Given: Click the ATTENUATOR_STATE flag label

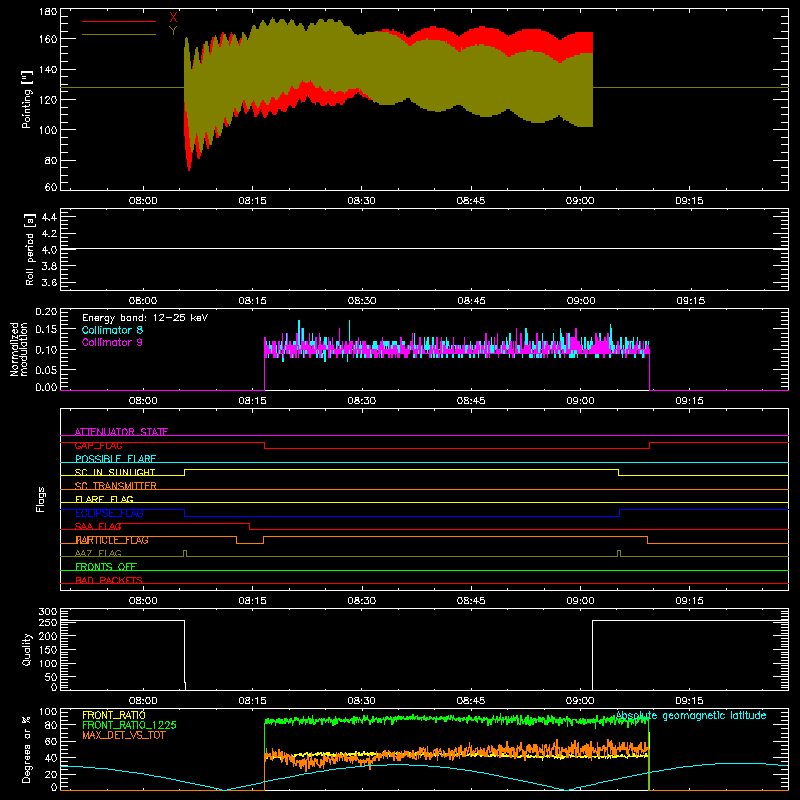Looking at the screenshot, I should [121, 432].
